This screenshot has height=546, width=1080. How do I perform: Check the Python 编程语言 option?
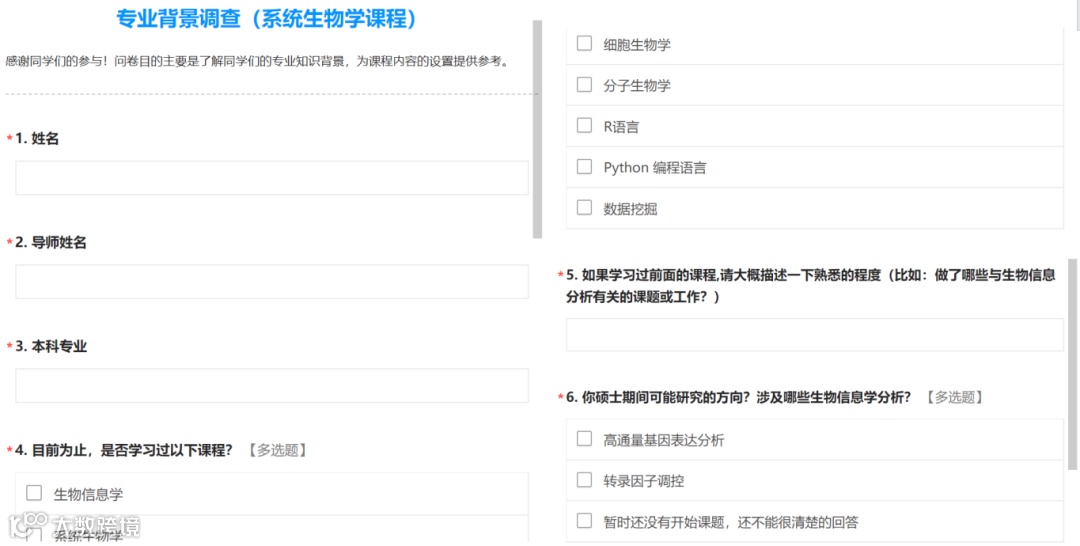pyautogui.click(x=584, y=167)
